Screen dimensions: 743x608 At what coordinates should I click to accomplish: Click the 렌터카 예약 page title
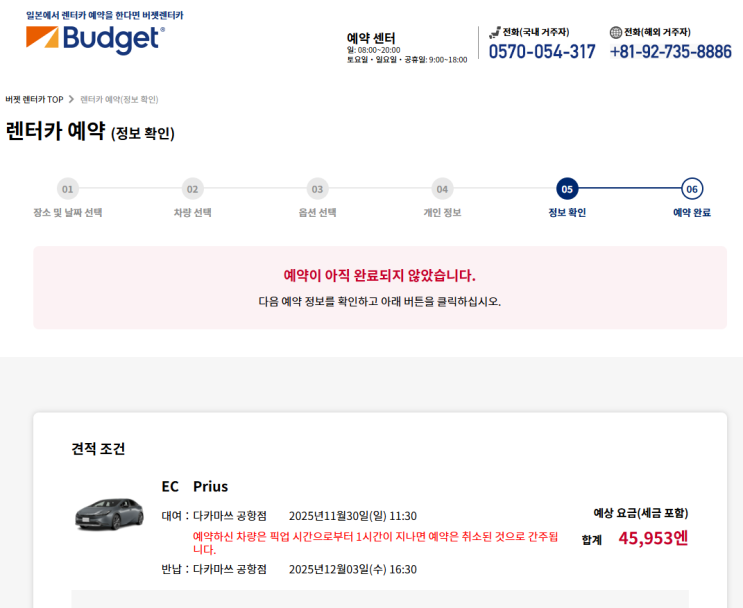(90, 131)
